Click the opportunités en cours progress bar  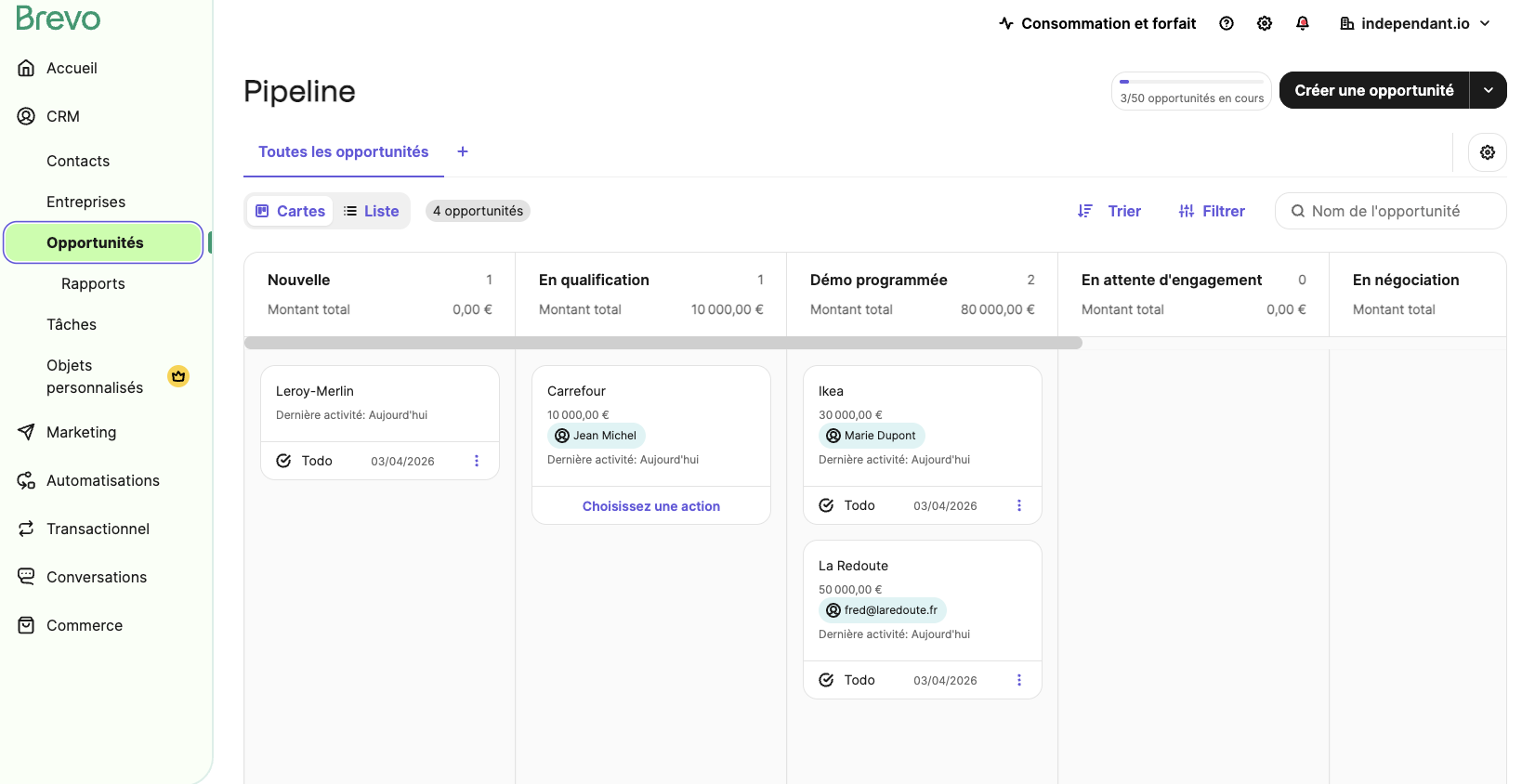(x=1192, y=82)
